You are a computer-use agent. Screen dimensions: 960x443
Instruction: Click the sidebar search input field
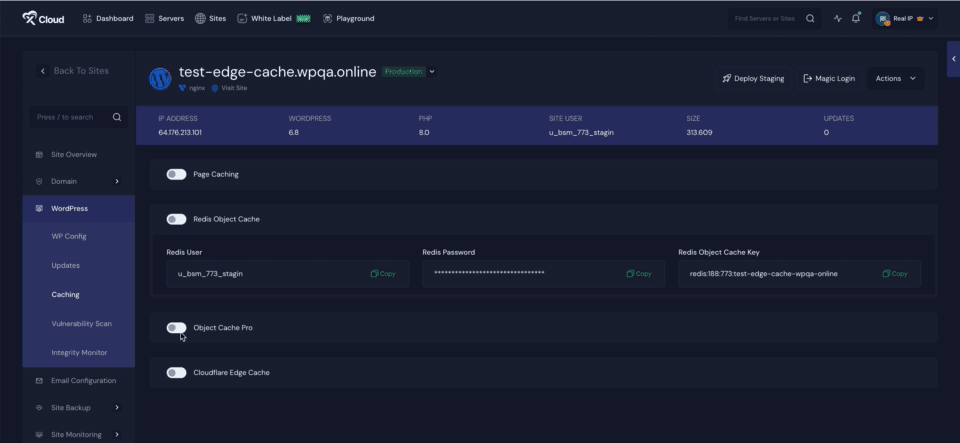tap(70, 117)
